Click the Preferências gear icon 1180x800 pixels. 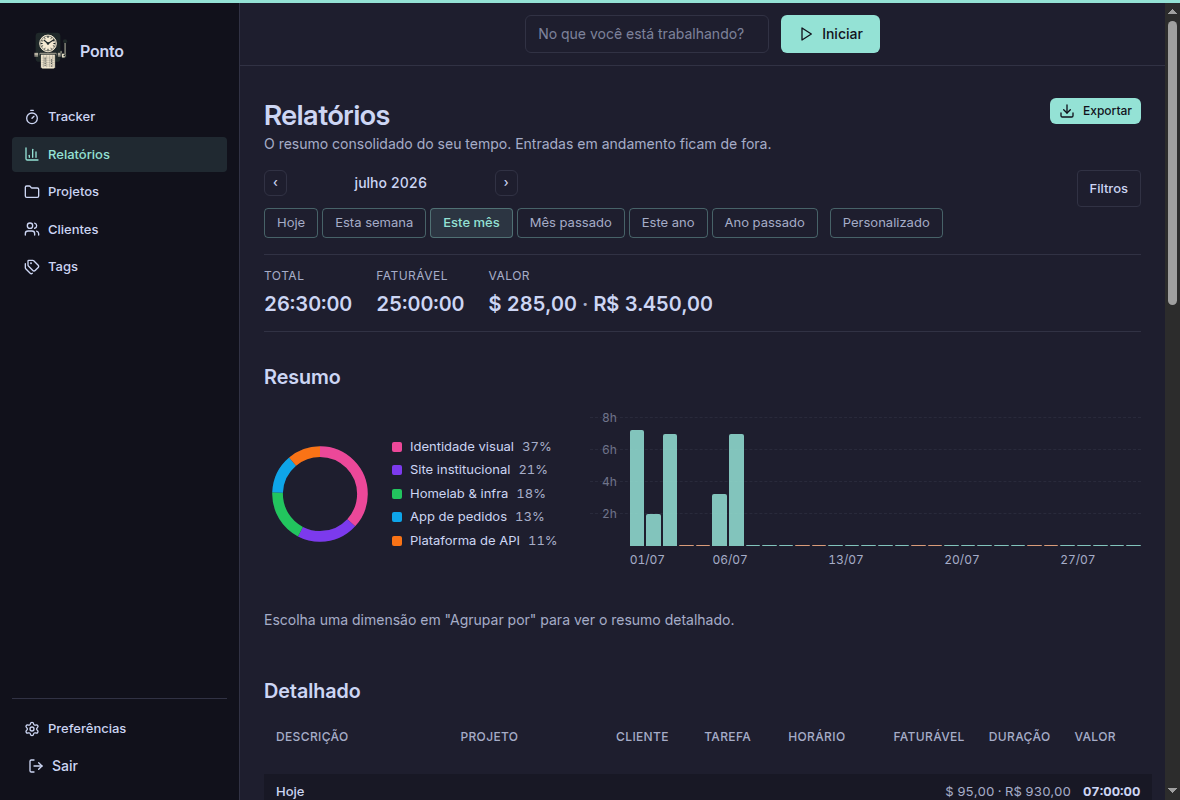pyautogui.click(x=32, y=729)
